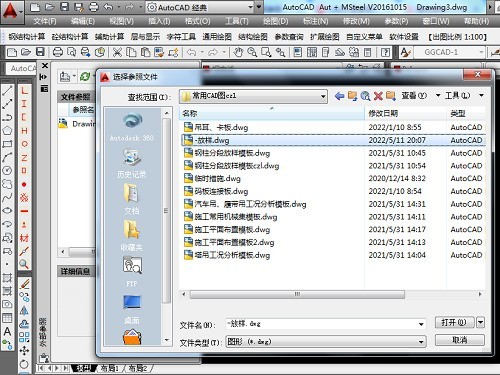This screenshot has width=500, height=375.
Task: Sort files by 名称 column header
Action: 272,113
